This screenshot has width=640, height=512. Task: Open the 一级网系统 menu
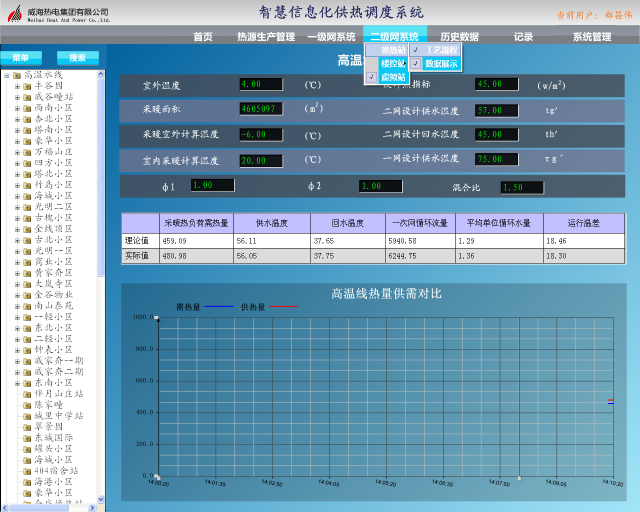pos(331,37)
